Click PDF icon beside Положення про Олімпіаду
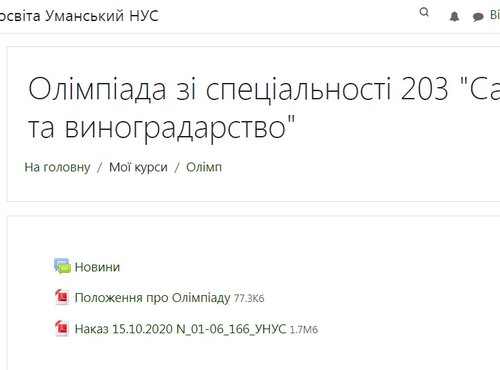The width and height of the screenshot is (500, 370). 62,297
